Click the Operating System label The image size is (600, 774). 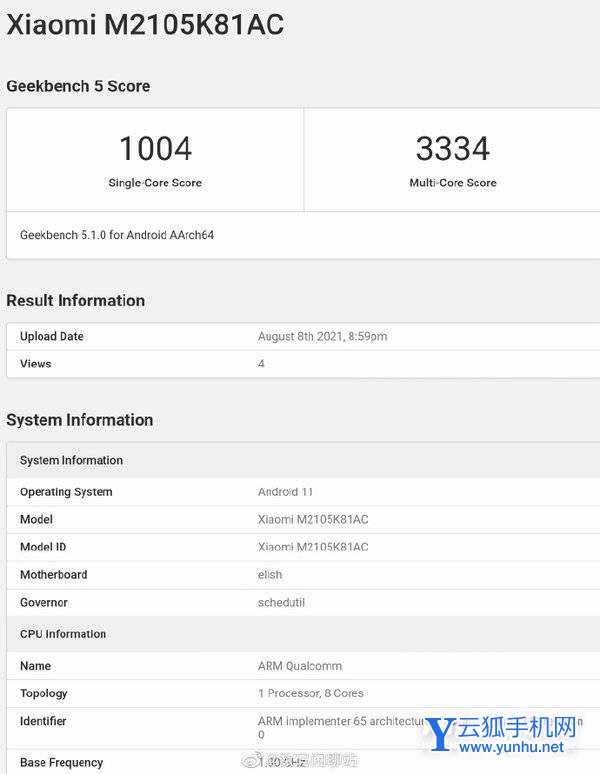click(66, 492)
